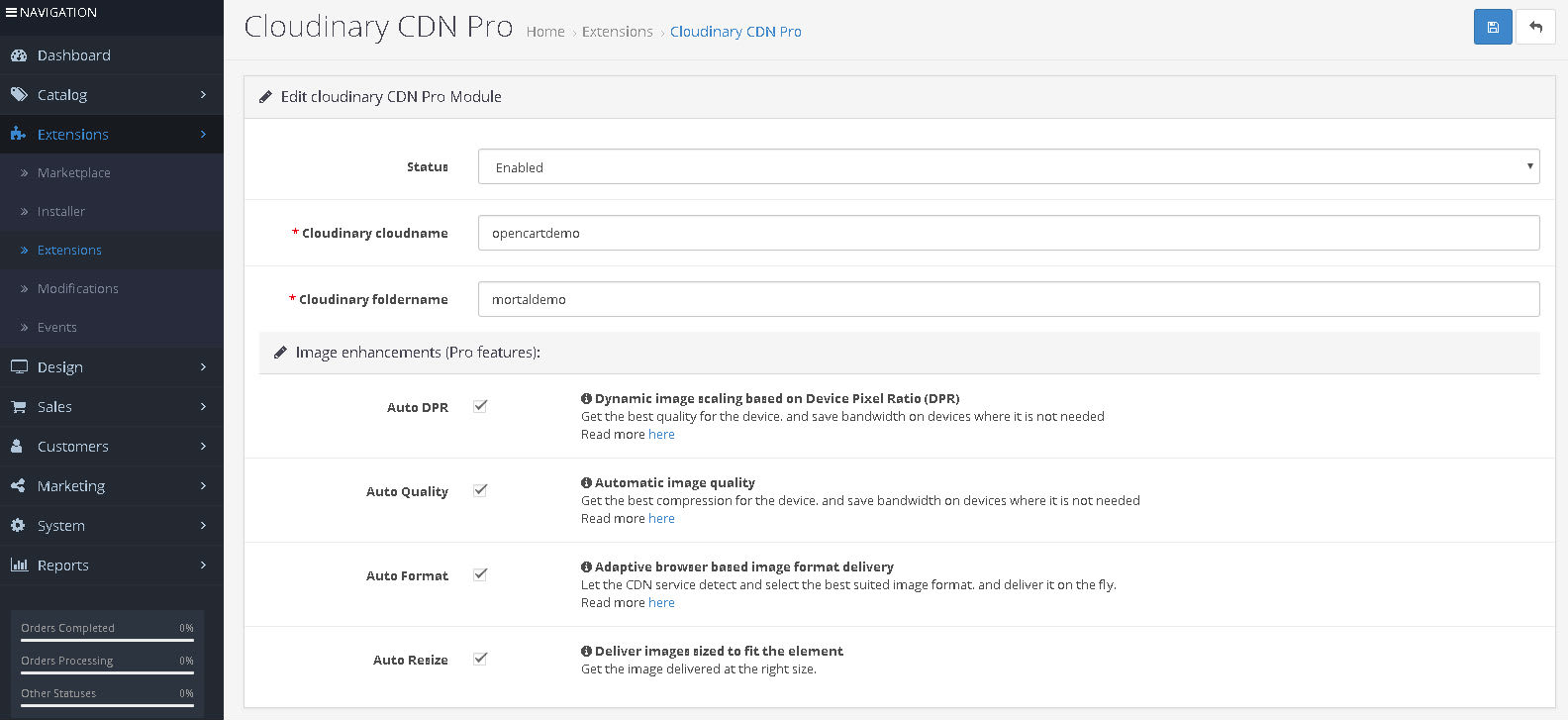Viewport: 1568px width, 720px height.
Task: Go to Home in the breadcrumb
Action: [545, 32]
